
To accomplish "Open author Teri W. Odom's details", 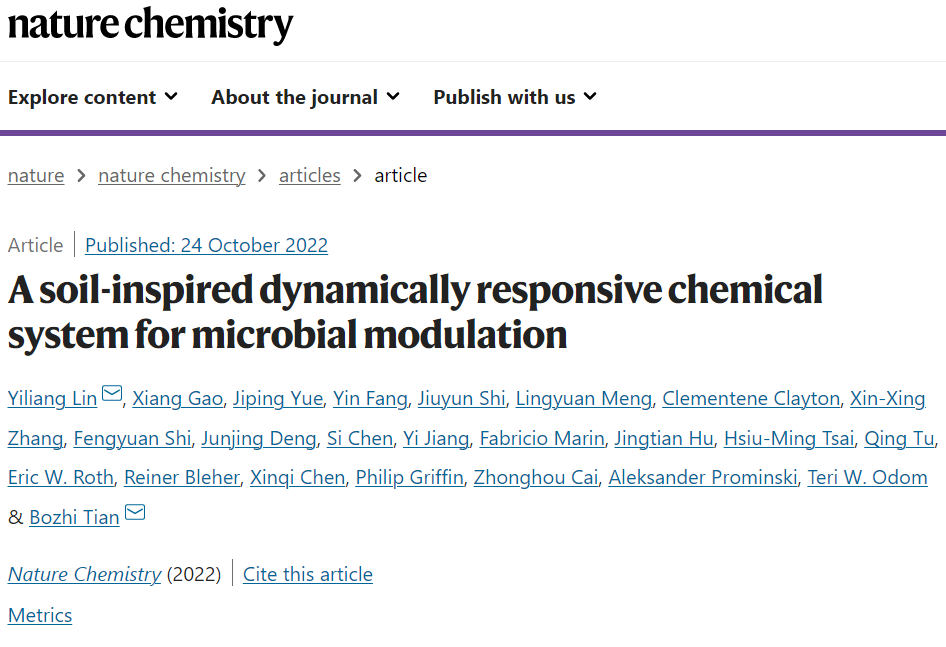I will pyautogui.click(x=868, y=477).
